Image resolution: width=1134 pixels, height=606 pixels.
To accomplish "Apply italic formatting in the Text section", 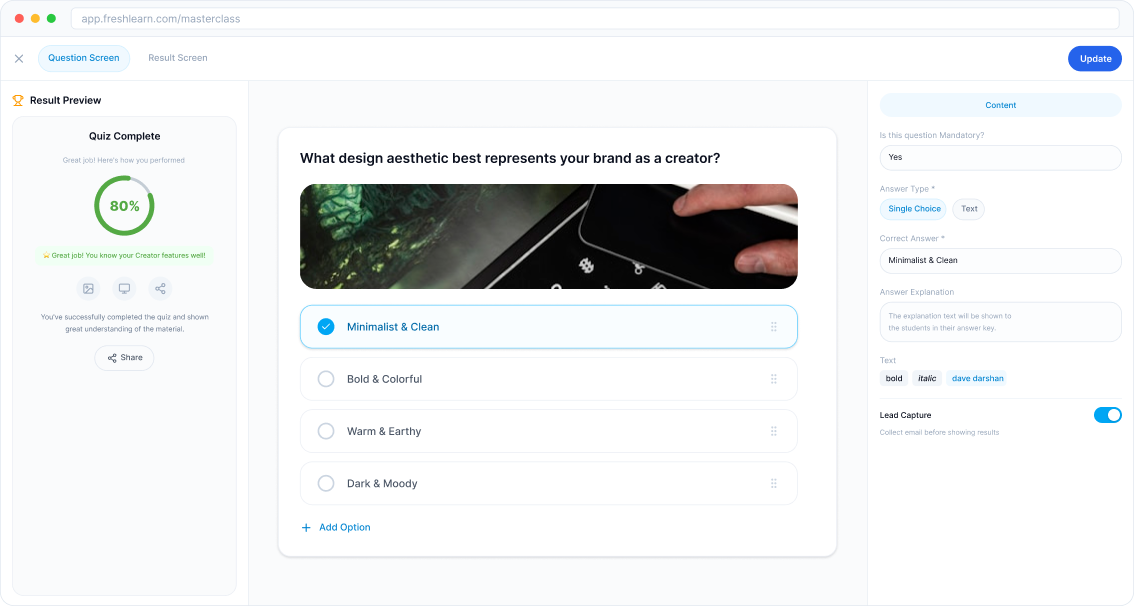I will pos(926,378).
